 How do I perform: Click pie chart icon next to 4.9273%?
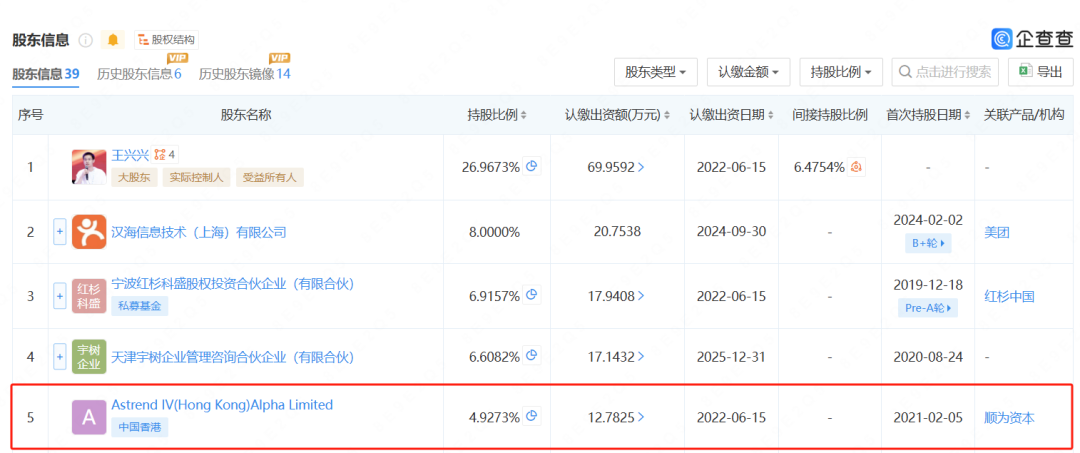pyautogui.click(x=532, y=417)
